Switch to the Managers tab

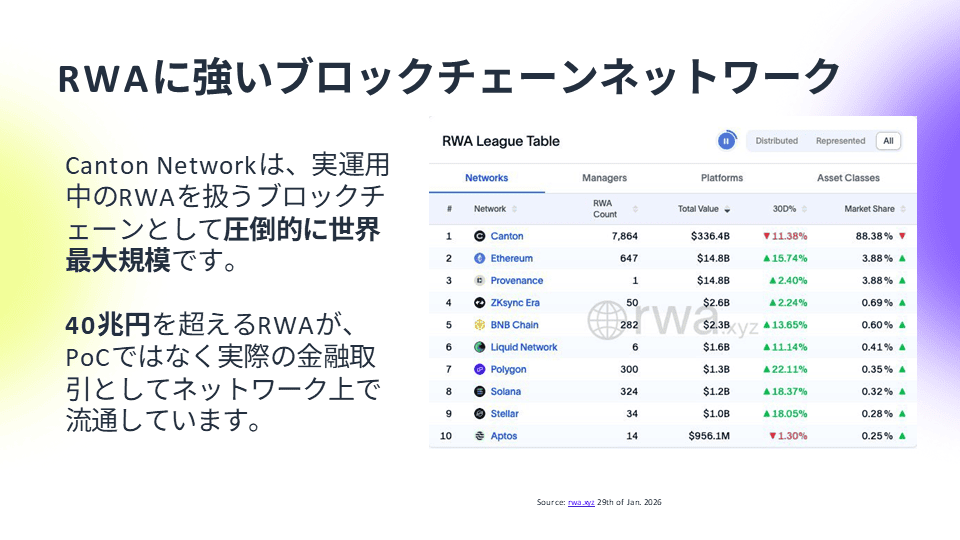point(604,178)
